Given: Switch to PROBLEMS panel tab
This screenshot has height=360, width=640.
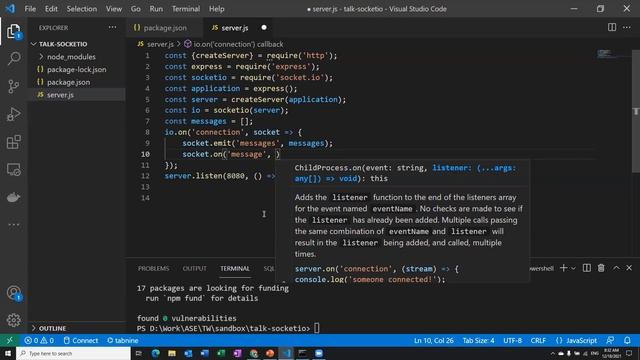Looking at the screenshot, I should [x=153, y=268].
